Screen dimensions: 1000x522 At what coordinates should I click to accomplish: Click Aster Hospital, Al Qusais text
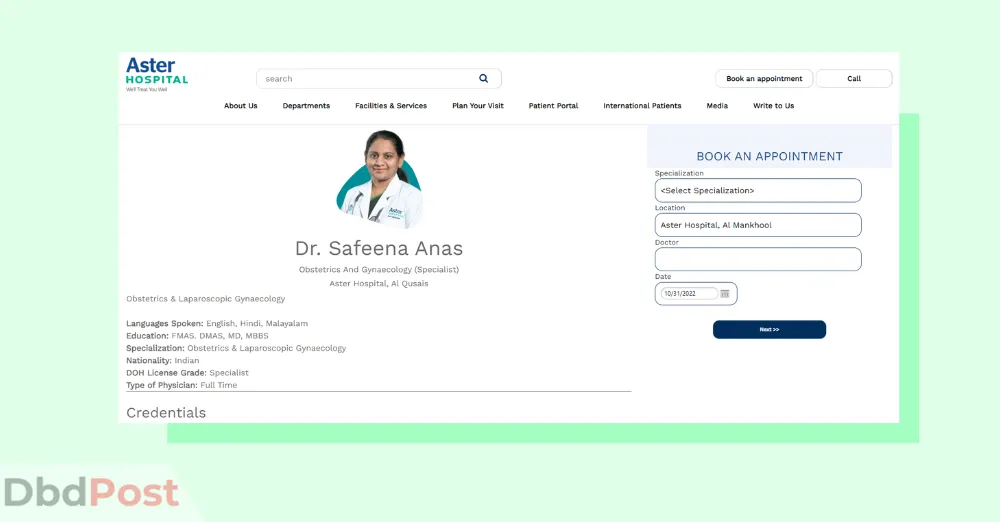[x=379, y=283]
